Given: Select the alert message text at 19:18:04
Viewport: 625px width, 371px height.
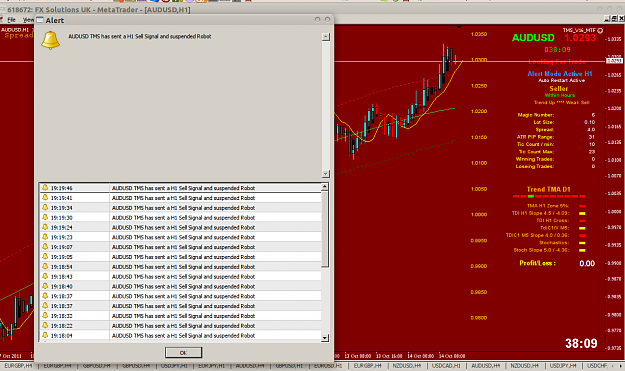Looking at the screenshot, I should tap(183, 336).
